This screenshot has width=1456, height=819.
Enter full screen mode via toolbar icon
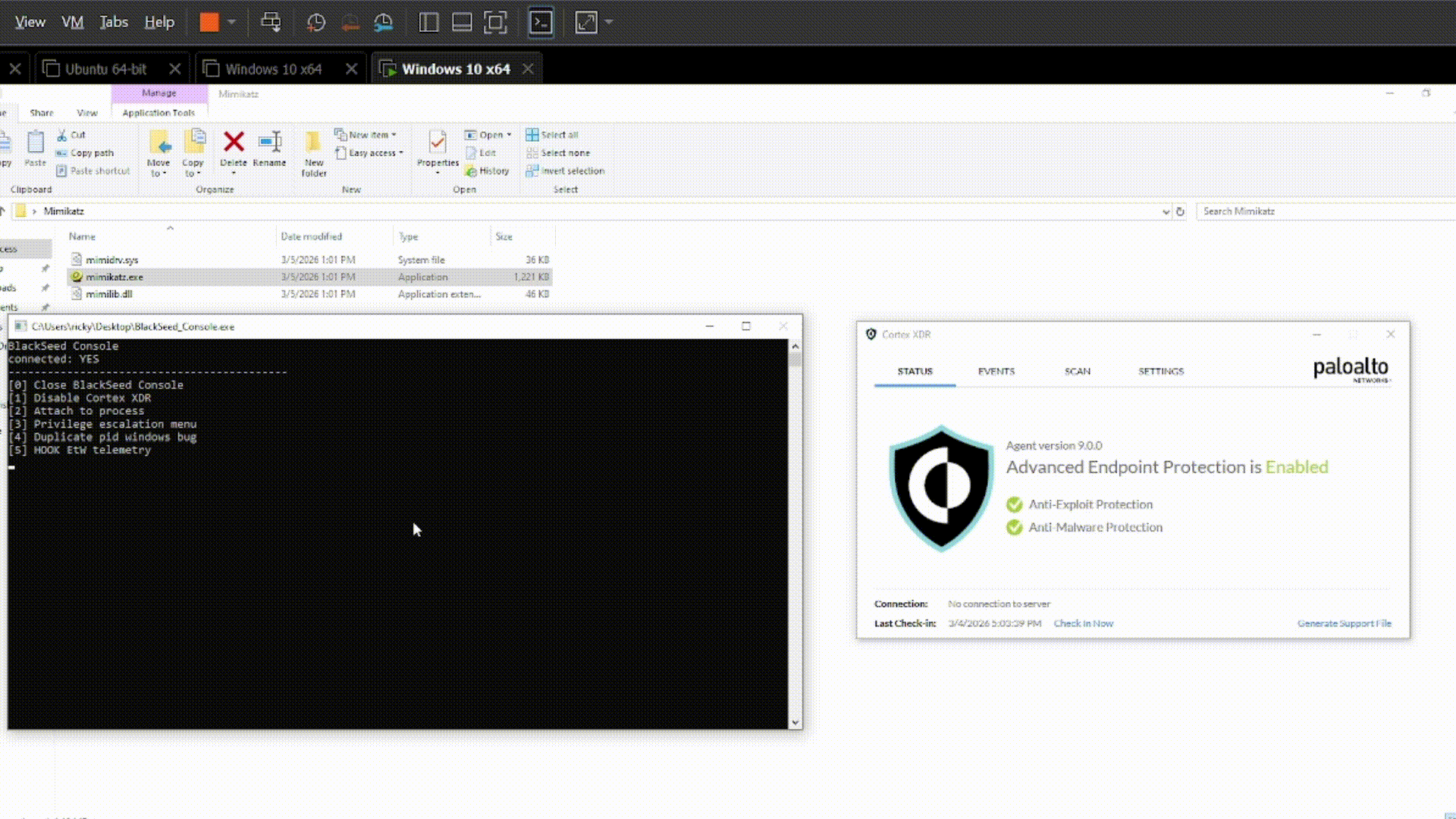(495, 23)
